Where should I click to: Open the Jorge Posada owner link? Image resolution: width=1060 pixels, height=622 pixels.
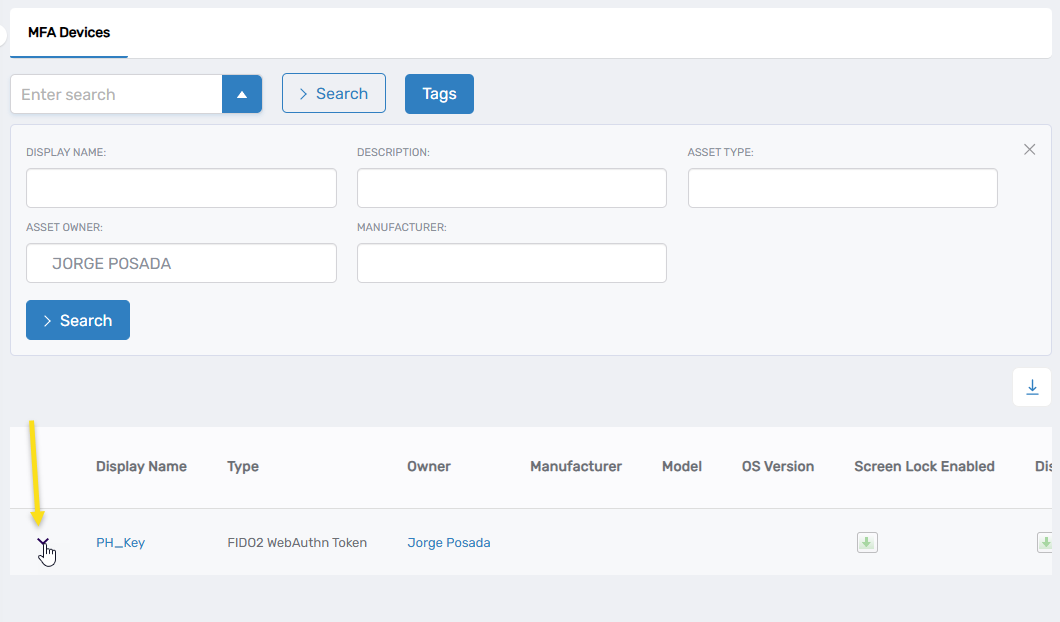(448, 542)
